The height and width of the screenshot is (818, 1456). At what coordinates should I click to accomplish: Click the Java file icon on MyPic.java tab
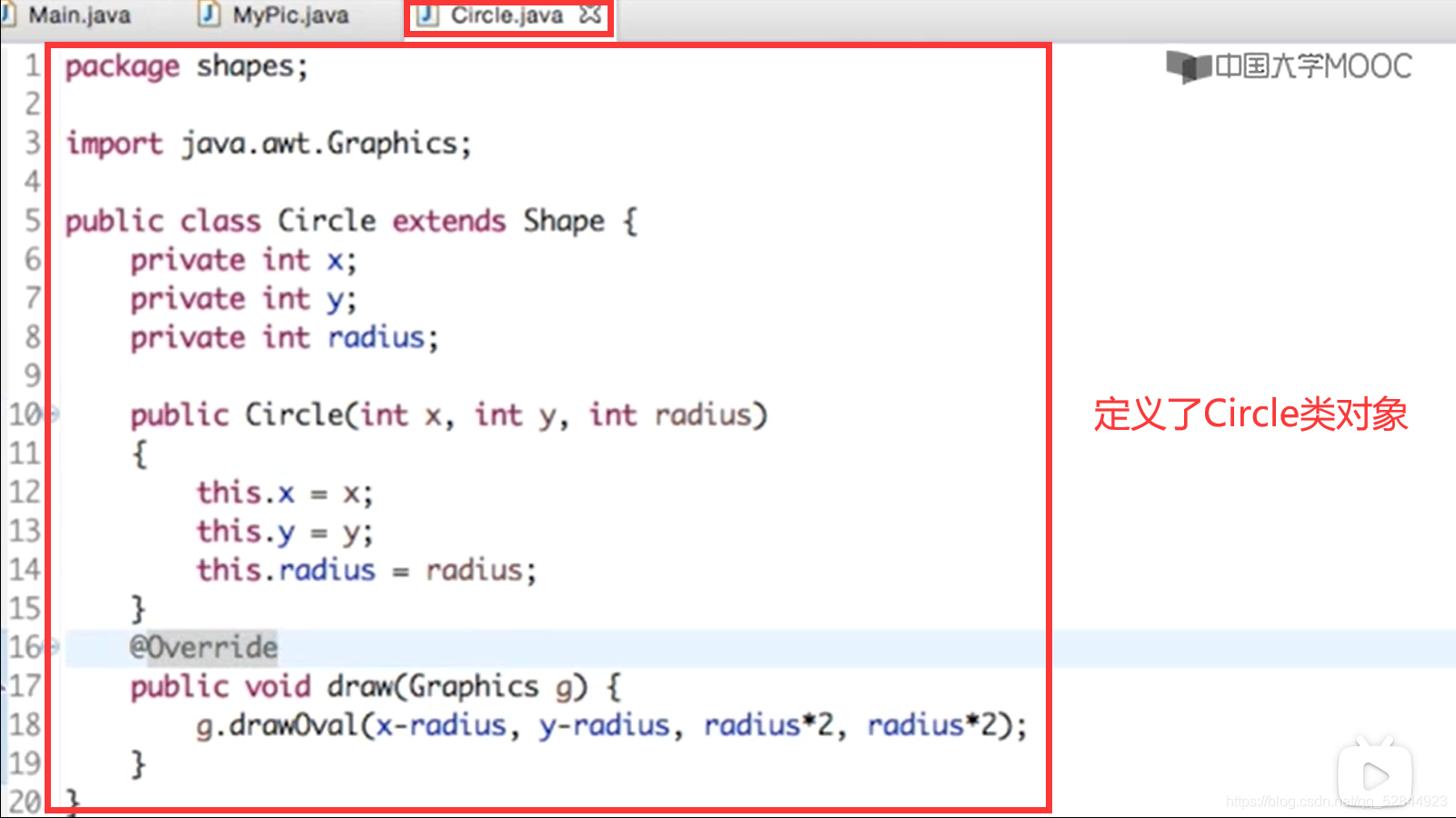[x=209, y=14]
